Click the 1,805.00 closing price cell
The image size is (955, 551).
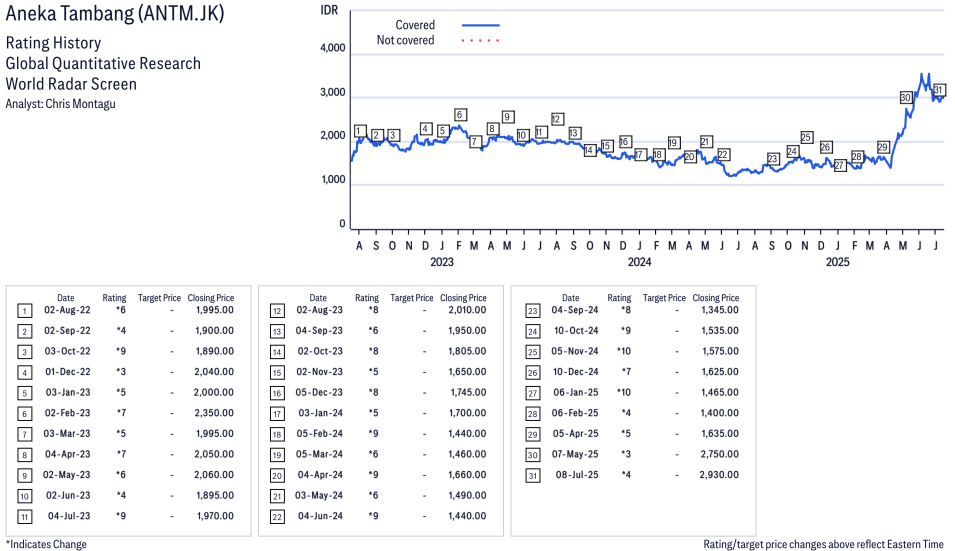[467, 351]
